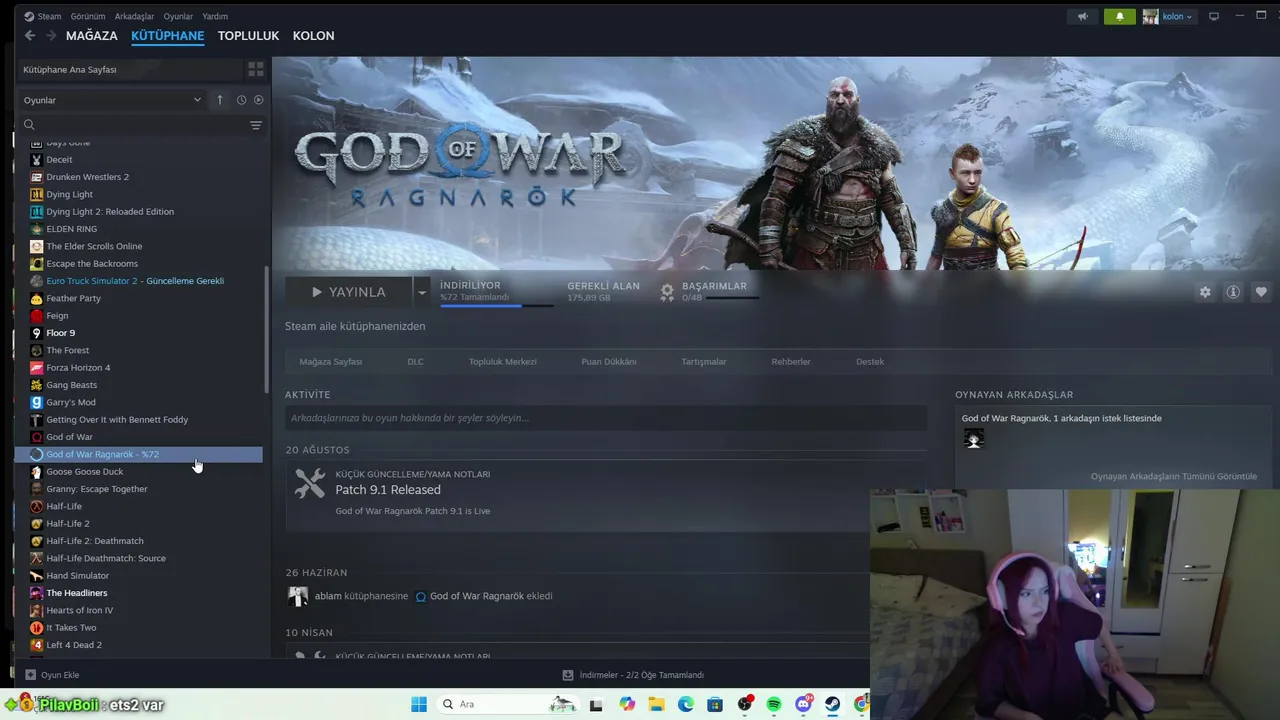Click the Goose Goose Duck icon
Screen dimensions: 1280x720
point(37,472)
